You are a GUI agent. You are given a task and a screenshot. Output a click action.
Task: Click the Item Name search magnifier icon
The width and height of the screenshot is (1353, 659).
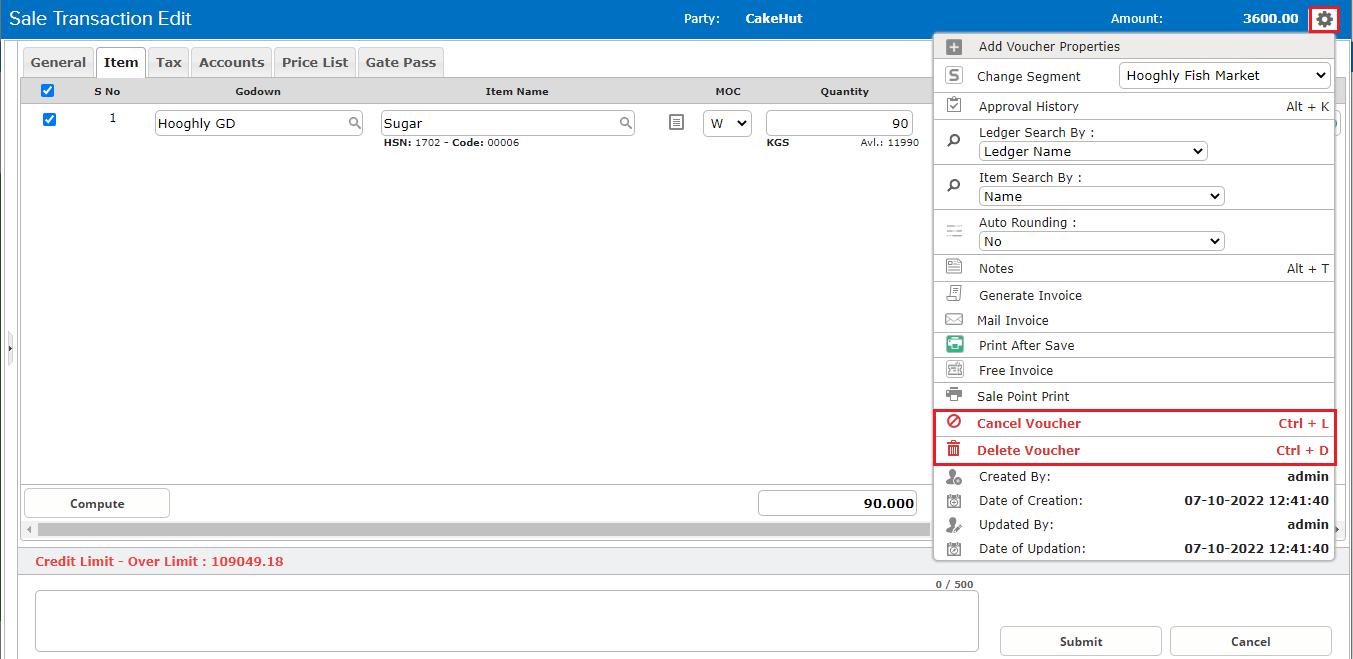point(625,123)
